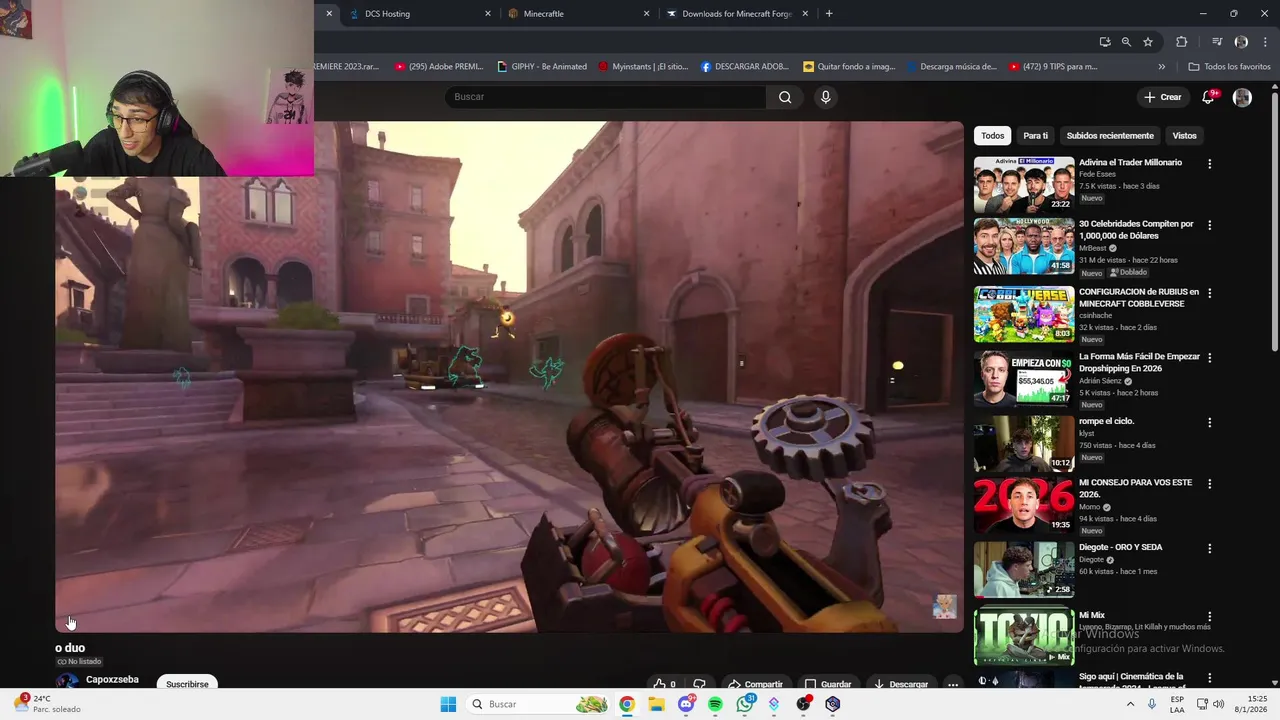Open options for Diegote - ORO Y SEDA
The image size is (1280, 720).
(x=1209, y=549)
